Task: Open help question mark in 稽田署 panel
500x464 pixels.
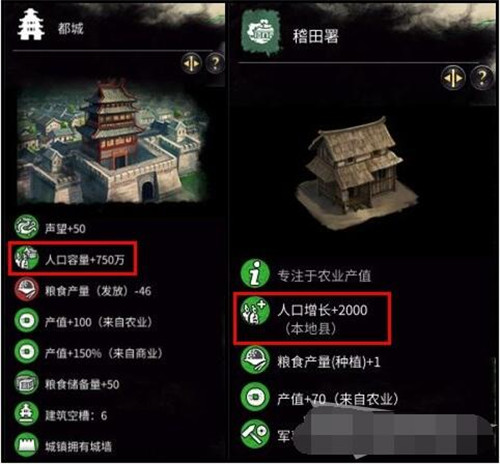Action: 481,78
